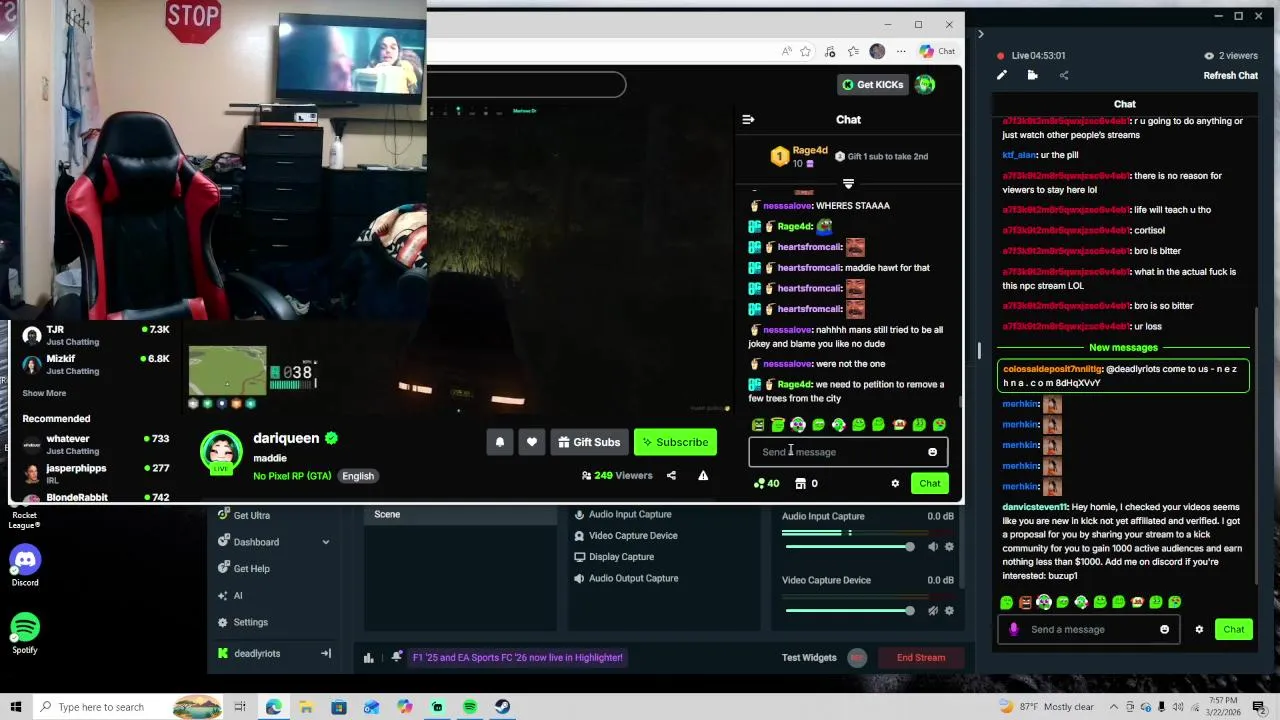This screenshot has width=1280, height=720.
Task: Open Audio Input Capture mixer settings gear
Action: coord(949,547)
